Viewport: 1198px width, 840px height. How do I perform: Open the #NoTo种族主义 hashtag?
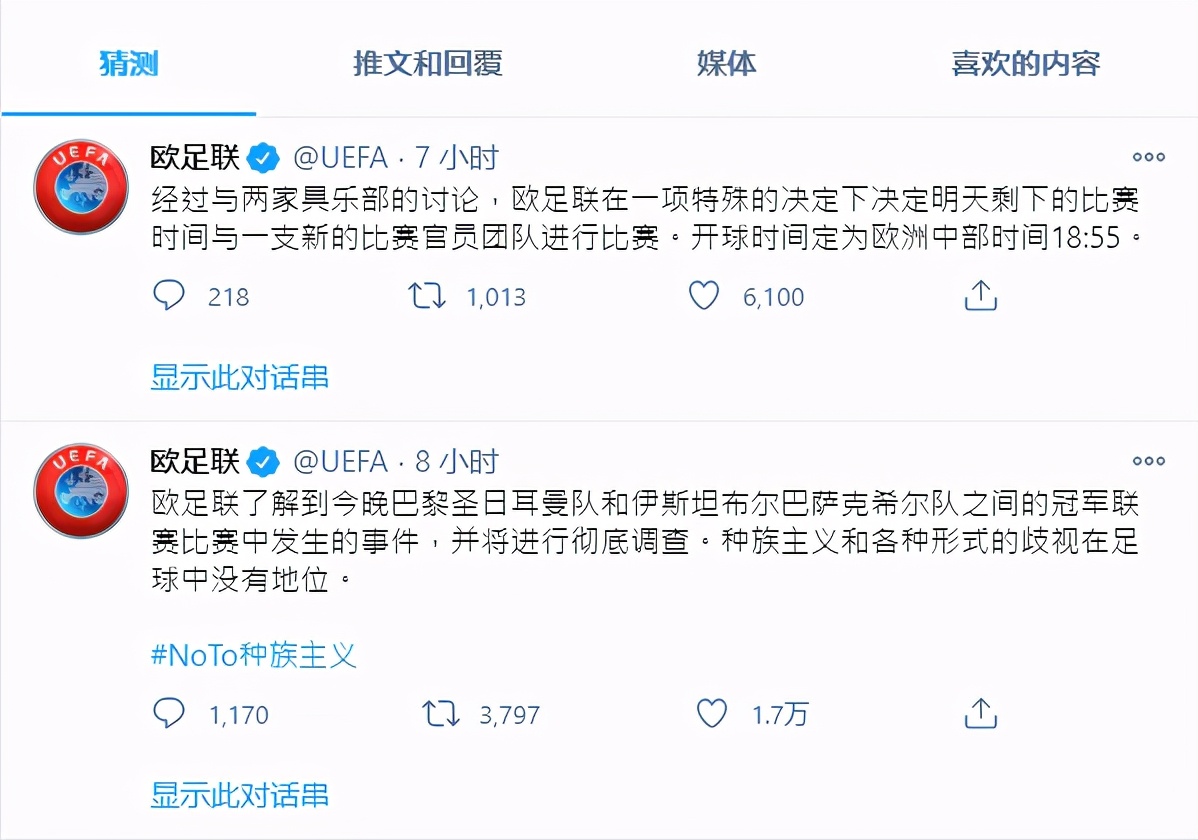click(x=252, y=654)
